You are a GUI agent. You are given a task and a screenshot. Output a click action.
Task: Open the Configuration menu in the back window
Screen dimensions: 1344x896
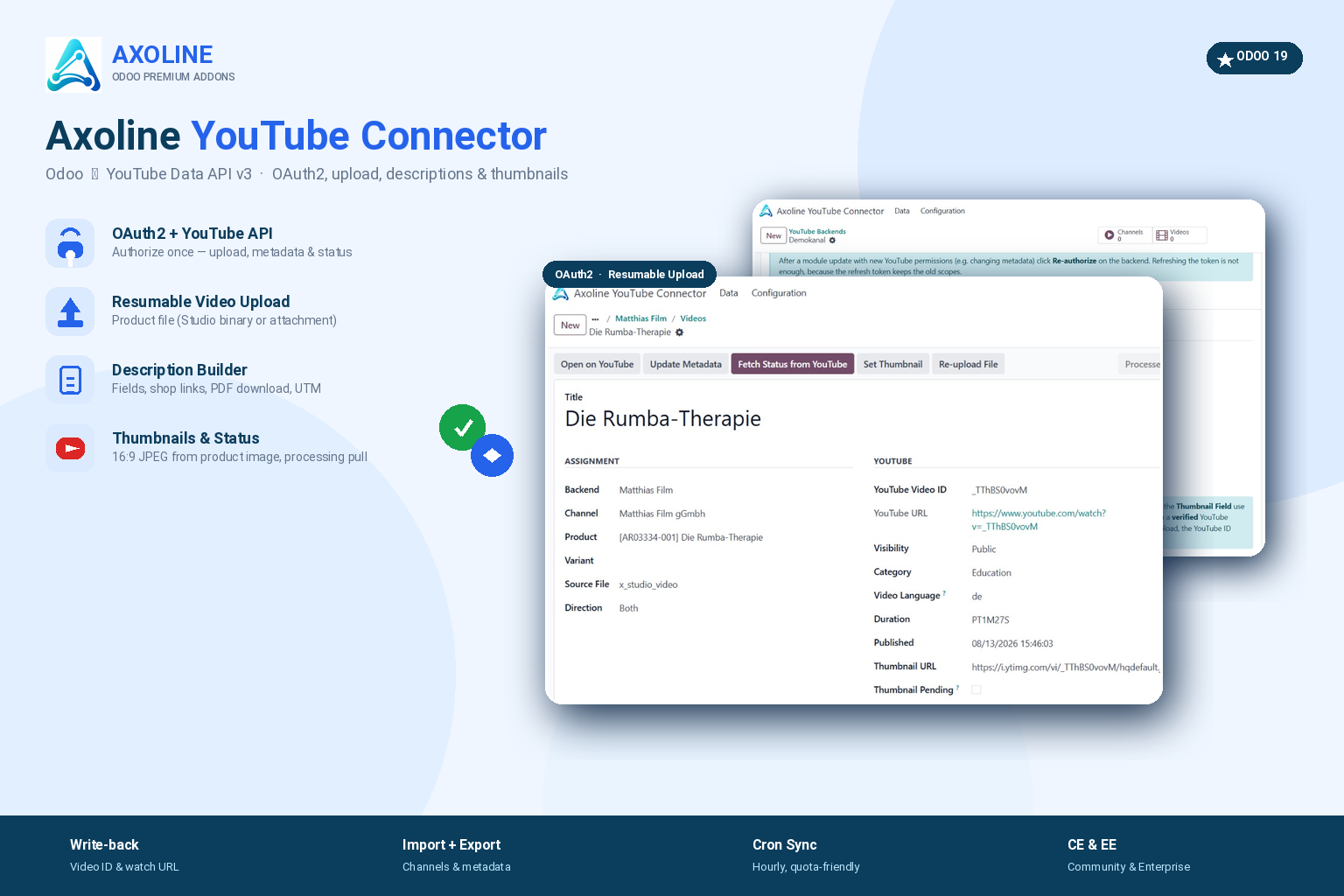point(942,211)
